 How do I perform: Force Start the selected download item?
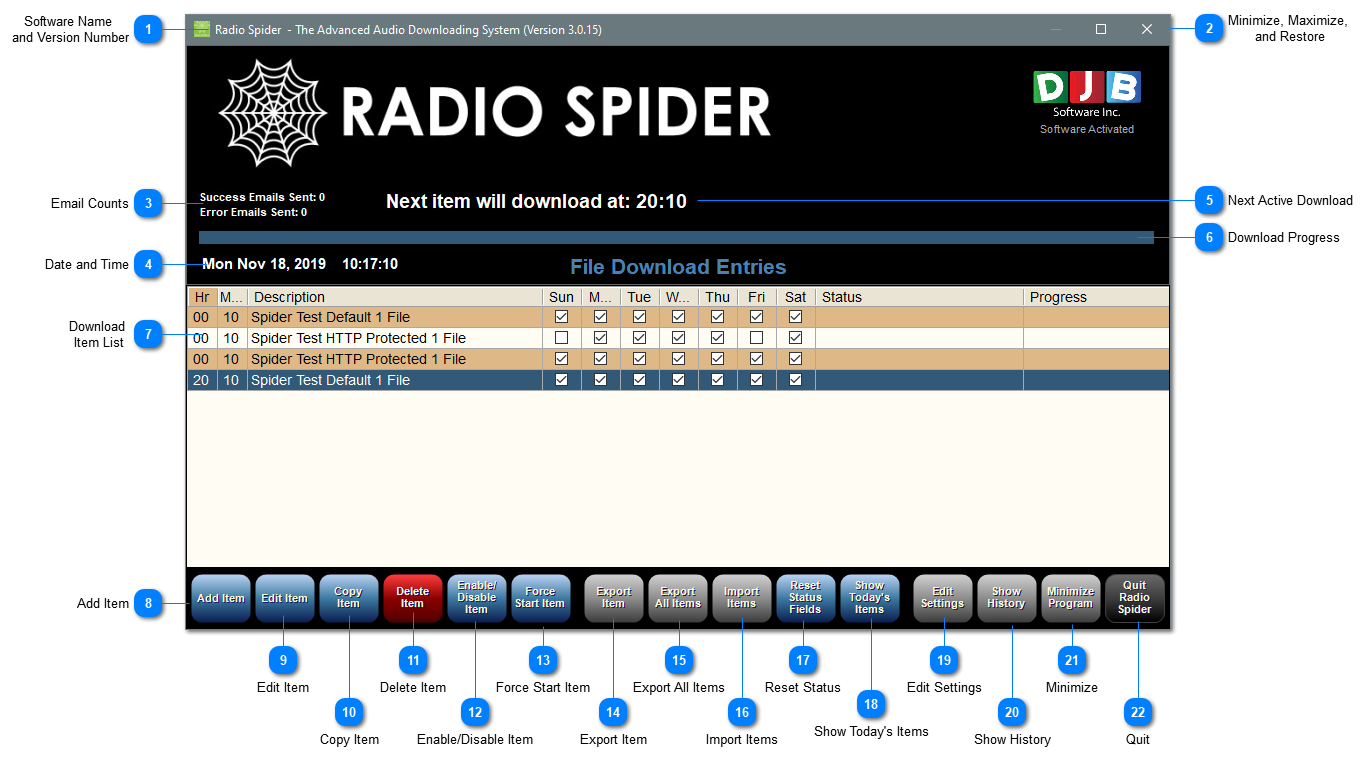[540, 599]
